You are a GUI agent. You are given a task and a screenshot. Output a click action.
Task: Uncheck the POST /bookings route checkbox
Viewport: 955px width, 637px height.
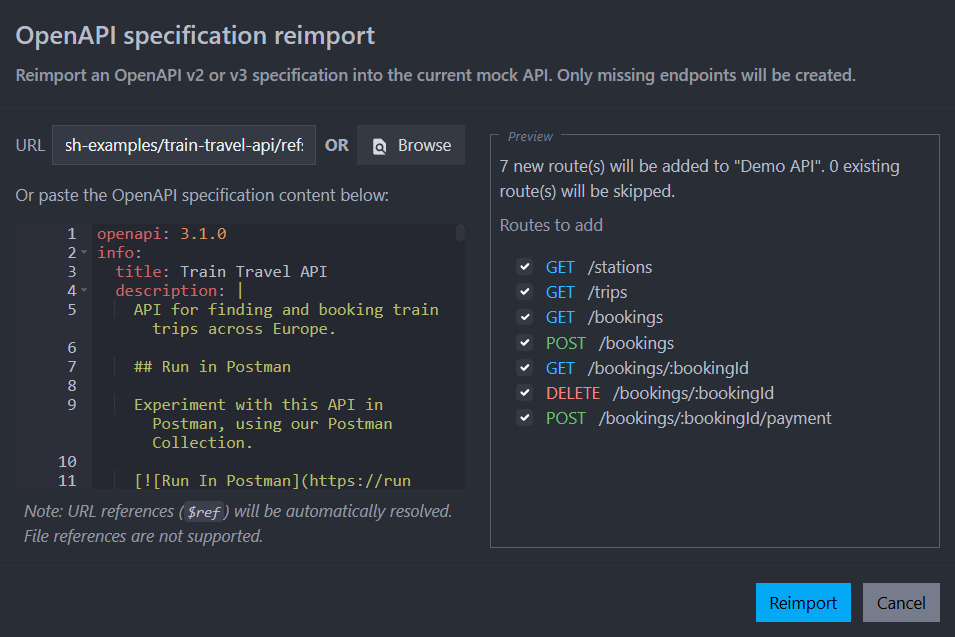524,343
